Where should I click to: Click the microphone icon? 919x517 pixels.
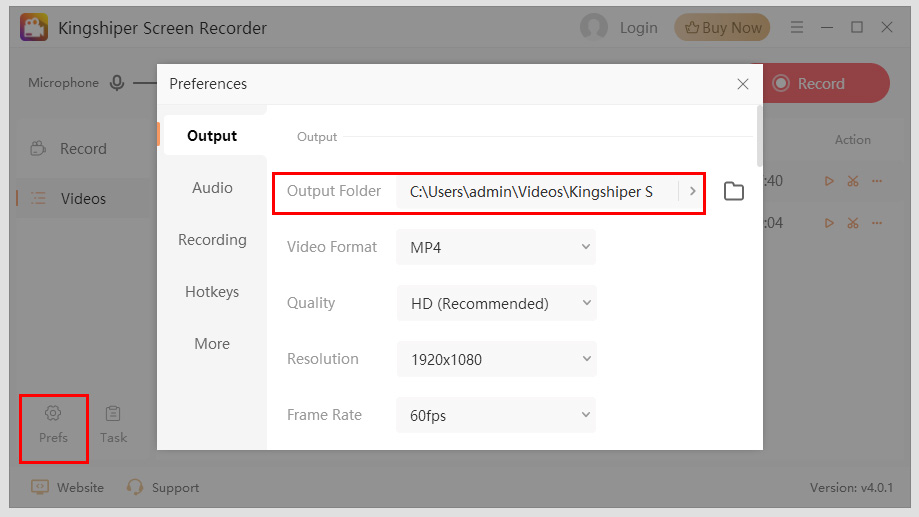tap(117, 83)
